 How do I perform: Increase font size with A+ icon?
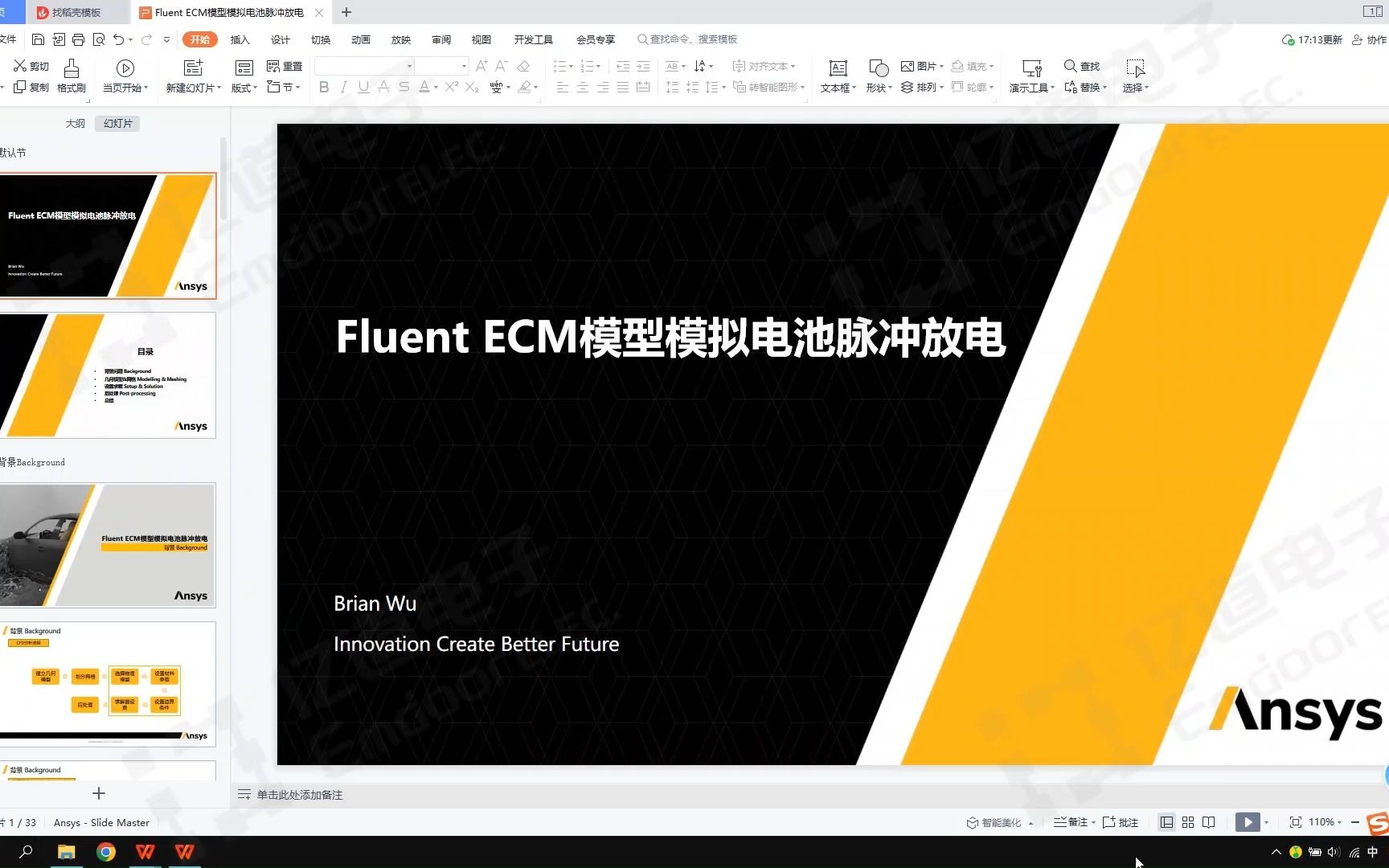pyautogui.click(x=481, y=66)
